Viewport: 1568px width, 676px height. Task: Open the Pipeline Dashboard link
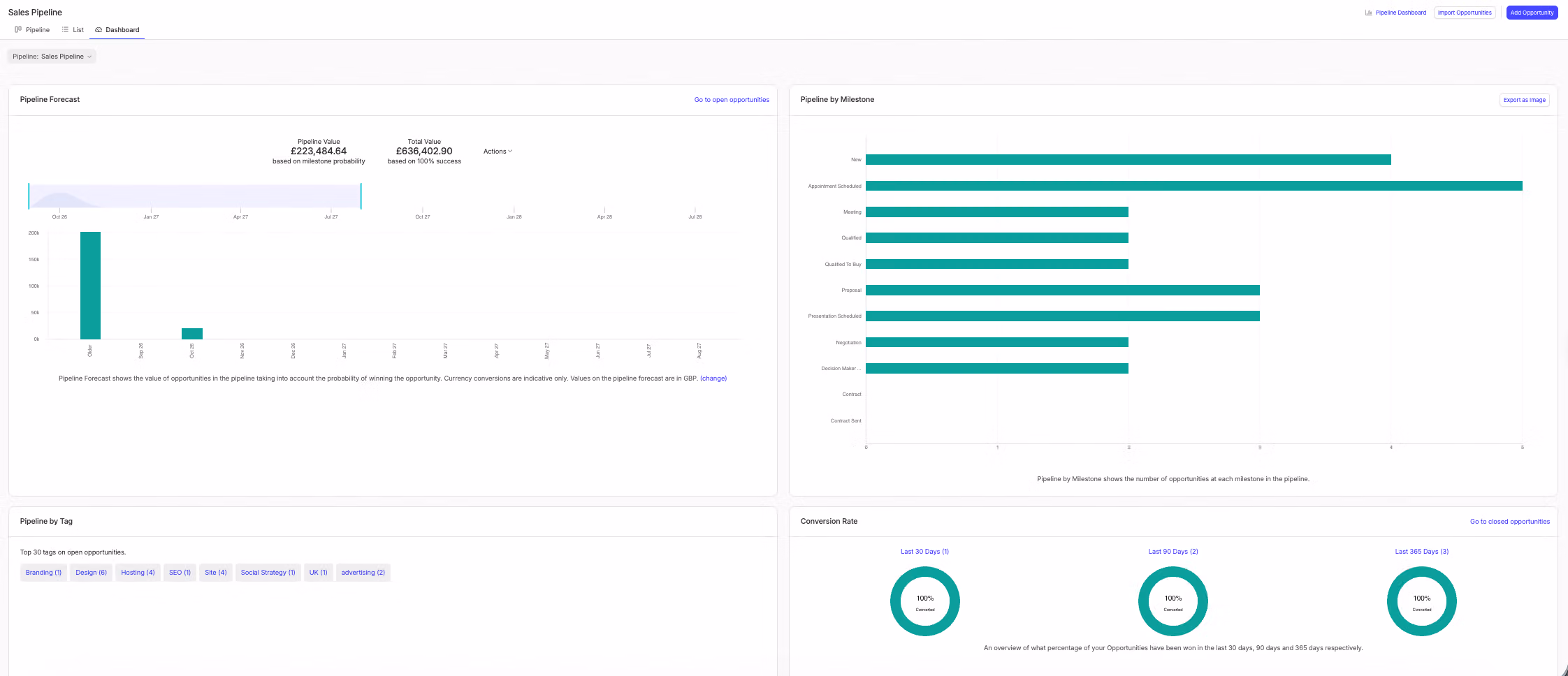pos(1400,13)
